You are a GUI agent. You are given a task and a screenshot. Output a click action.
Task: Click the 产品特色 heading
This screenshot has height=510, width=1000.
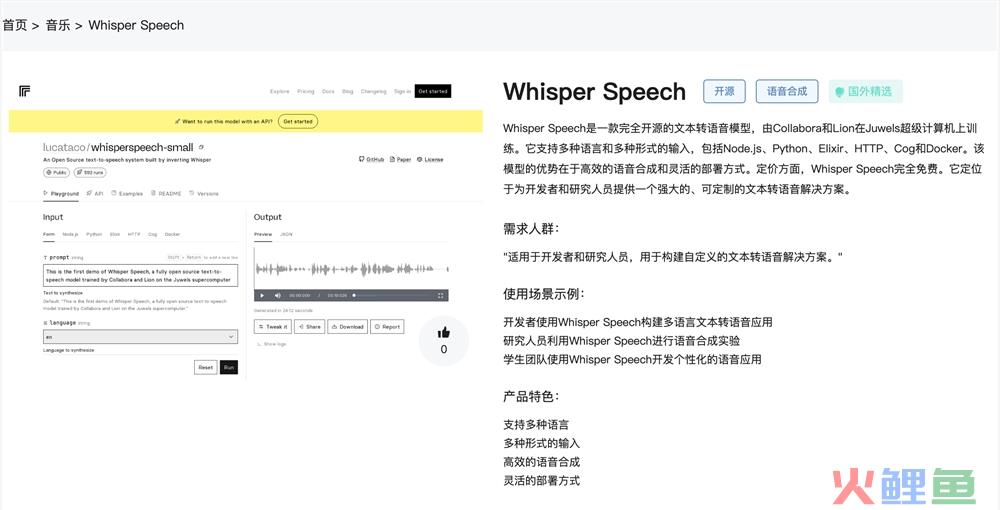531,397
